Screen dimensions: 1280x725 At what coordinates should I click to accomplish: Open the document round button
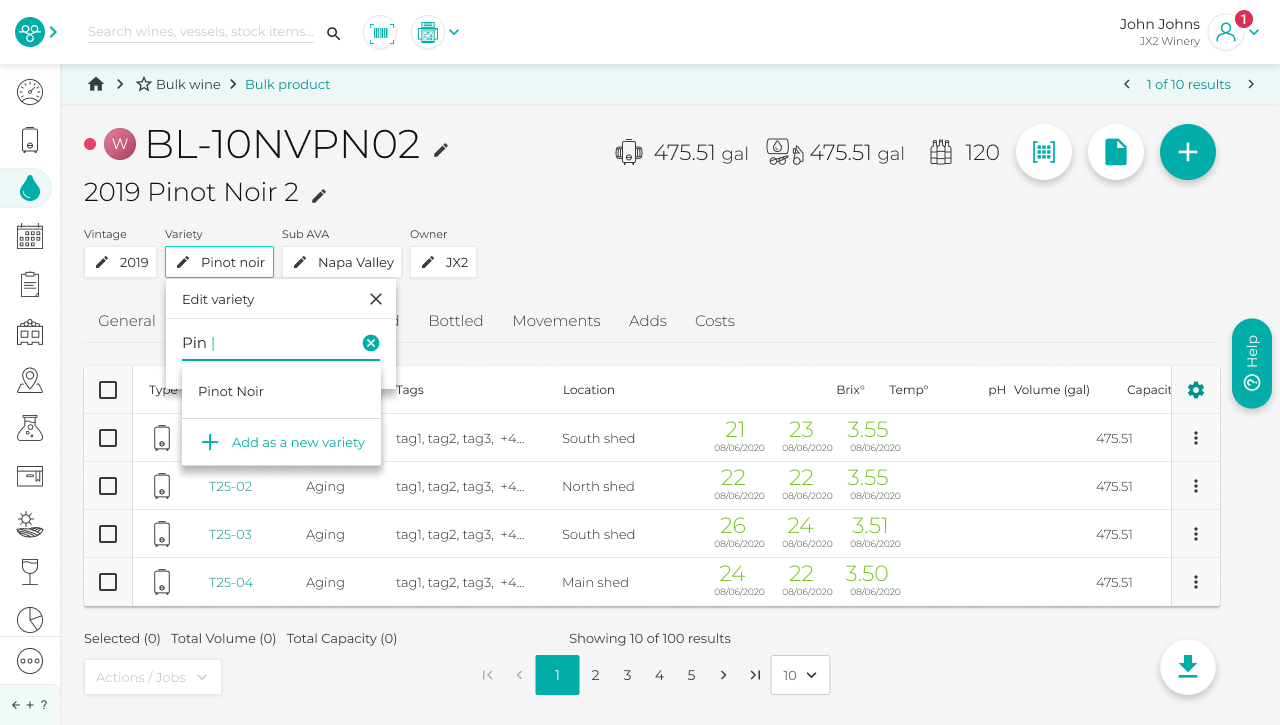click(1116, 152)
